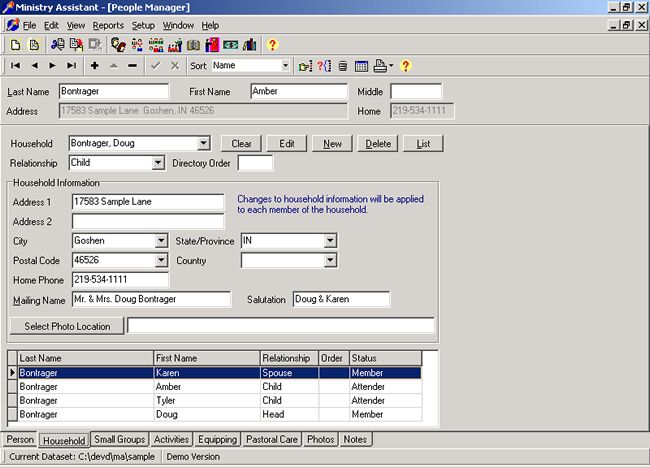Viewport: 650px width, 468px height.
Task: Click the household Delete button
Action: click(x=378, y=144)
